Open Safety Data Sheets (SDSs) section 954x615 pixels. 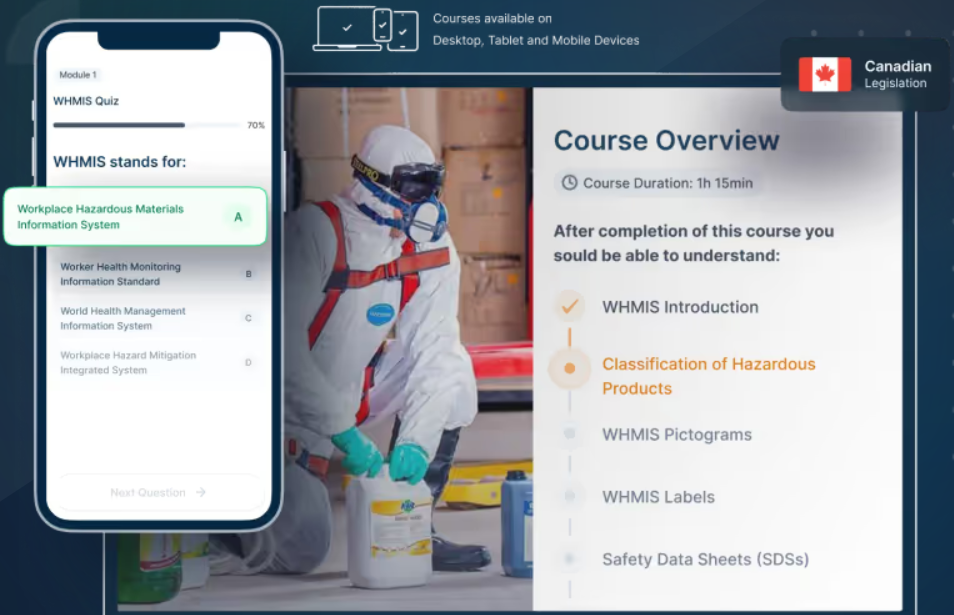click(705, 559)
